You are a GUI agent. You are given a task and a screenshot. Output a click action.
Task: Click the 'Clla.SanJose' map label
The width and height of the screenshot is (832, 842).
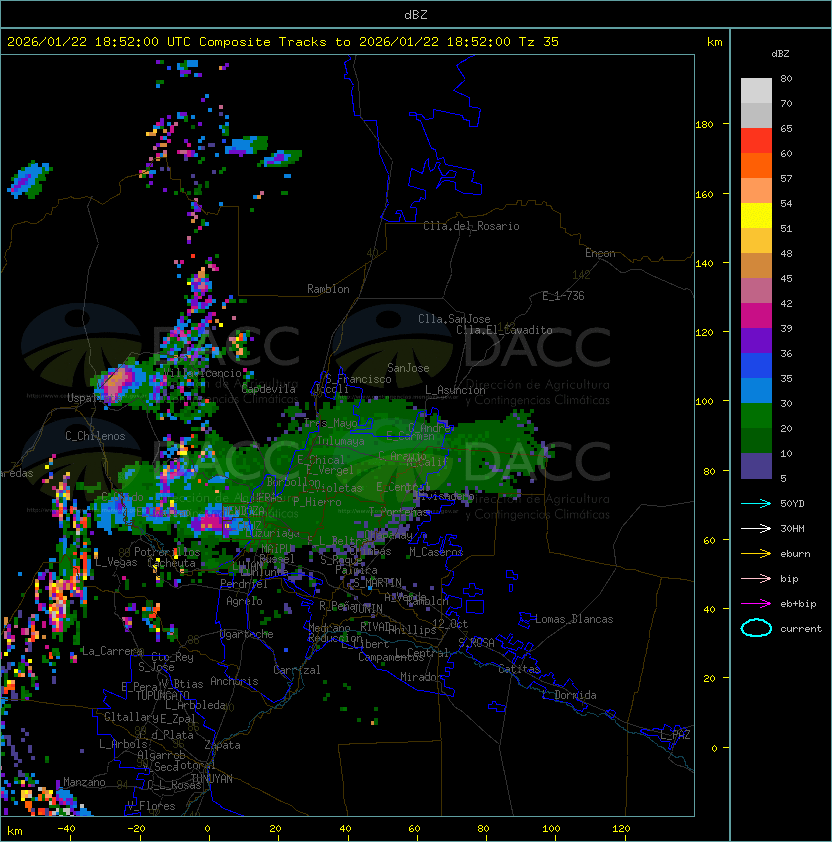point(454,319)
